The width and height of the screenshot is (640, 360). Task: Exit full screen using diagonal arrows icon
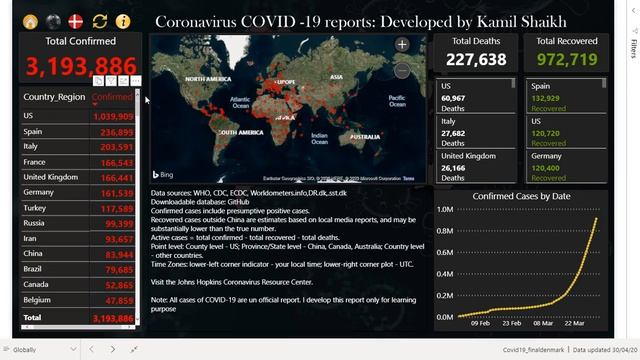(x=134, y=349)
